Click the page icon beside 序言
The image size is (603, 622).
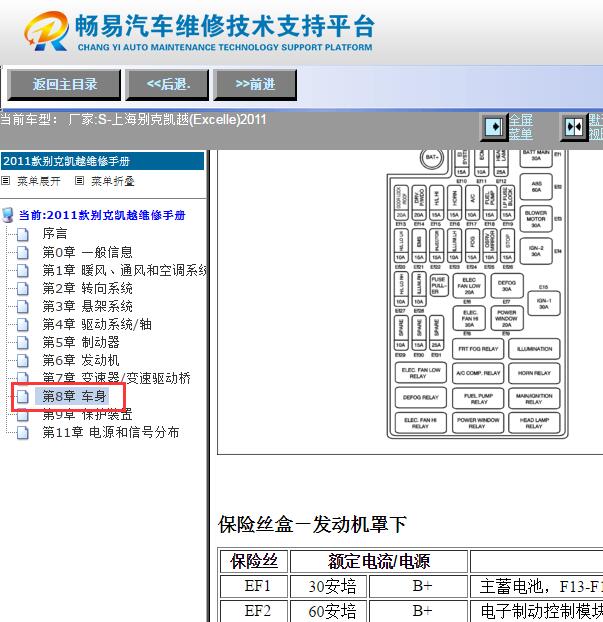coord(23,234)
